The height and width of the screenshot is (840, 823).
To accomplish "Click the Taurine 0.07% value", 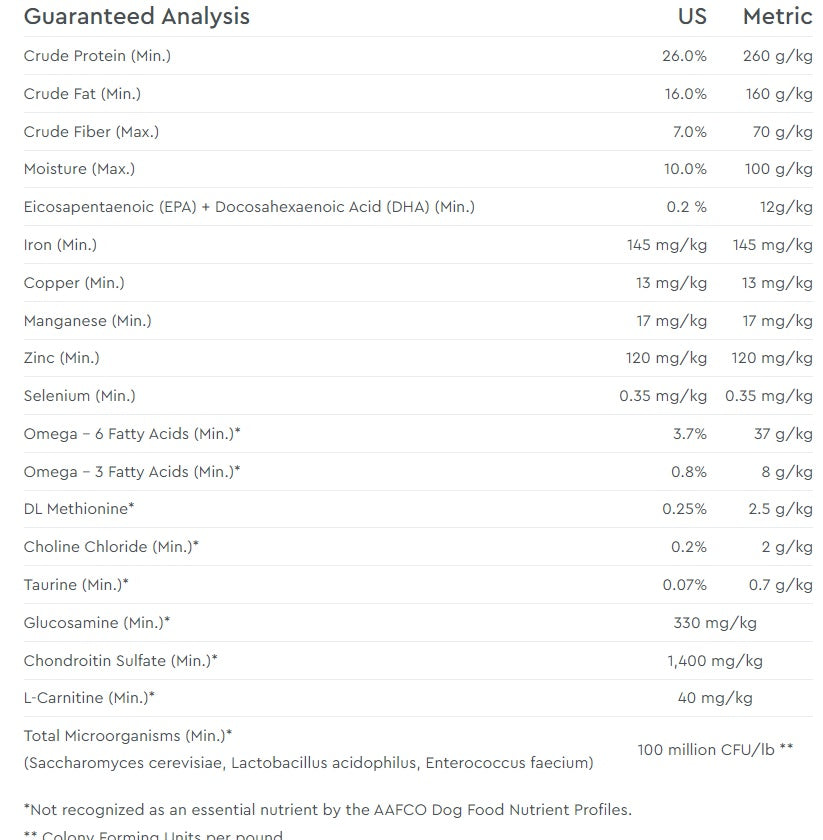I will [684, 585].
